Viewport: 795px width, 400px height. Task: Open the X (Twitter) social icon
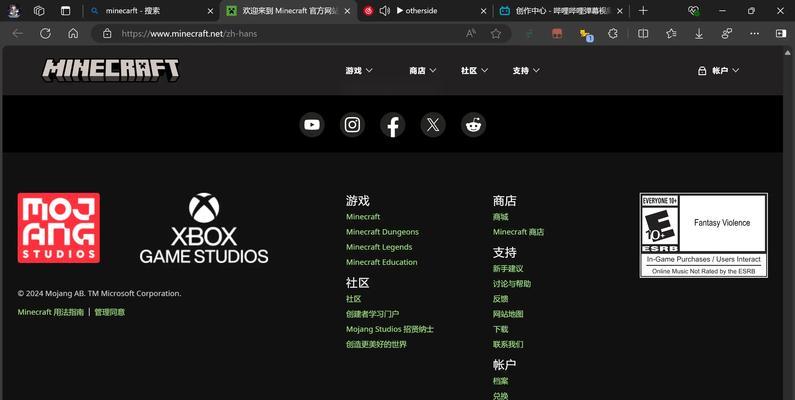coord(433,125)
